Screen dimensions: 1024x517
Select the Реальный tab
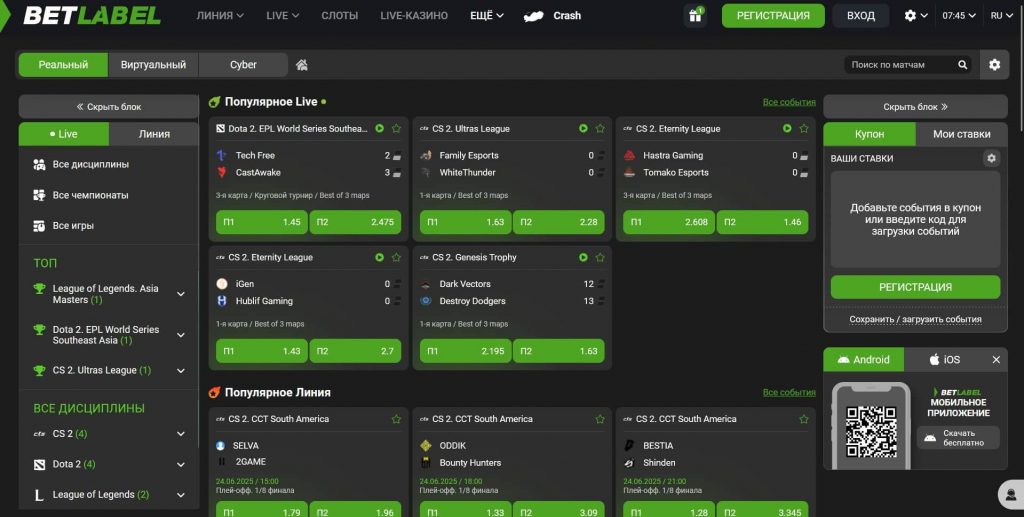63,65
